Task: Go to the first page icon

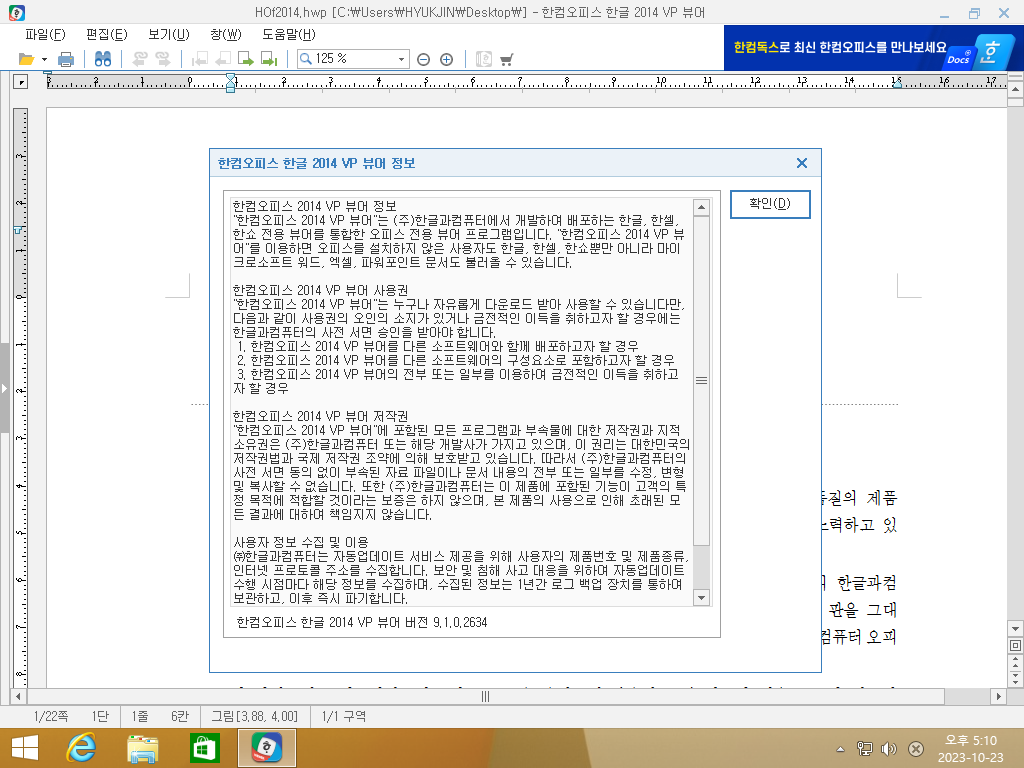Action: (x=199, y=59)
